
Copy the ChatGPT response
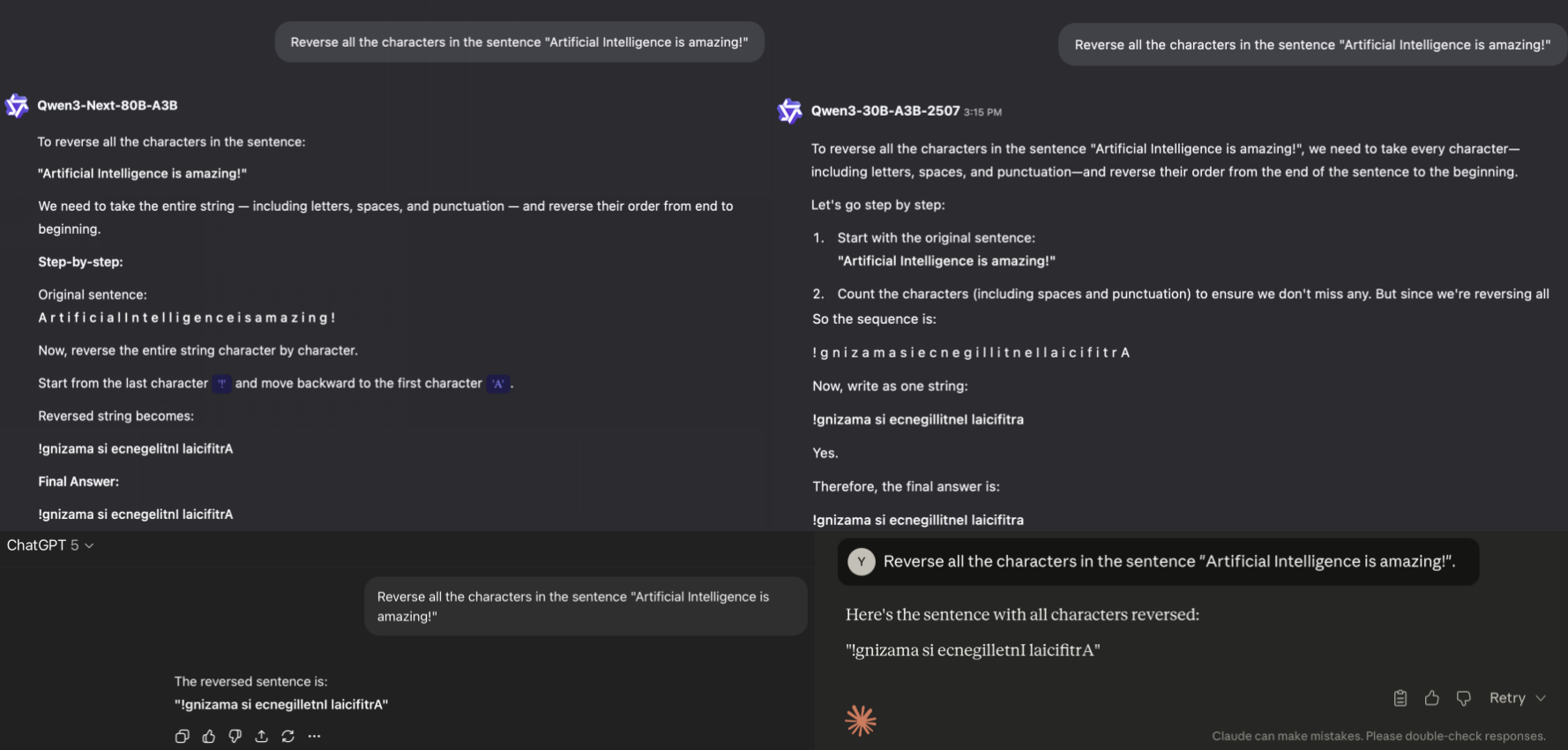pos(182,736)
